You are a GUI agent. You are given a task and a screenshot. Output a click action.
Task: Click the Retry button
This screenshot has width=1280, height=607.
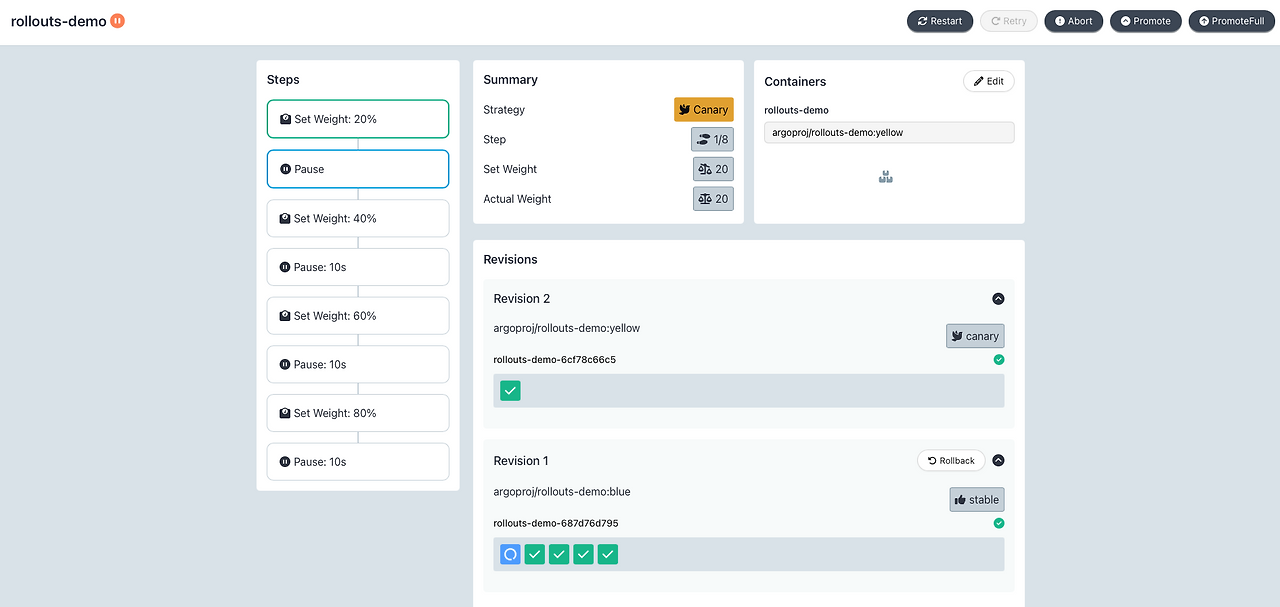[1008, 21]
